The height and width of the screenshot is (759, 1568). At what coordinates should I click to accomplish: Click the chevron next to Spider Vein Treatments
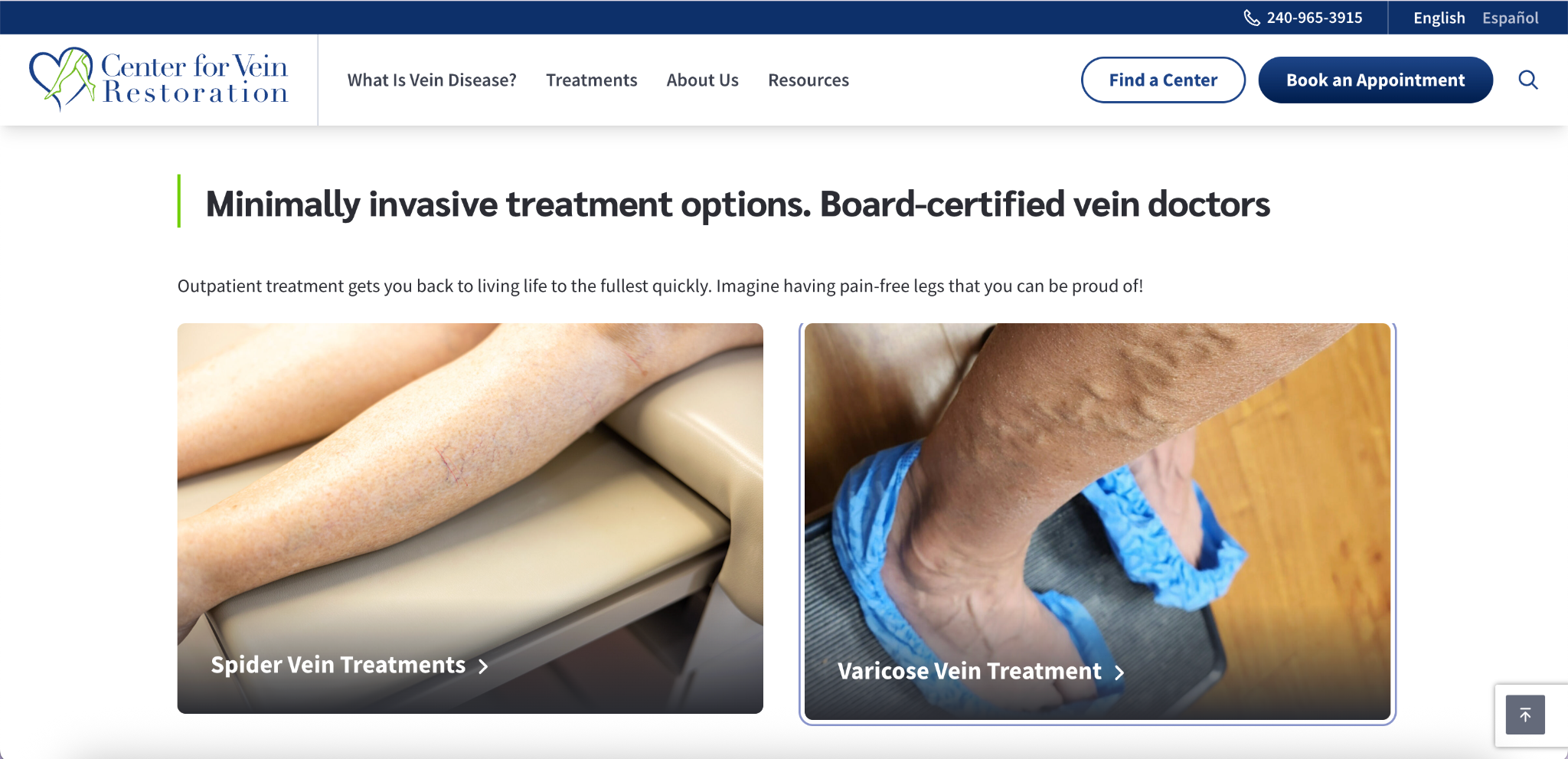click(483, 666)
